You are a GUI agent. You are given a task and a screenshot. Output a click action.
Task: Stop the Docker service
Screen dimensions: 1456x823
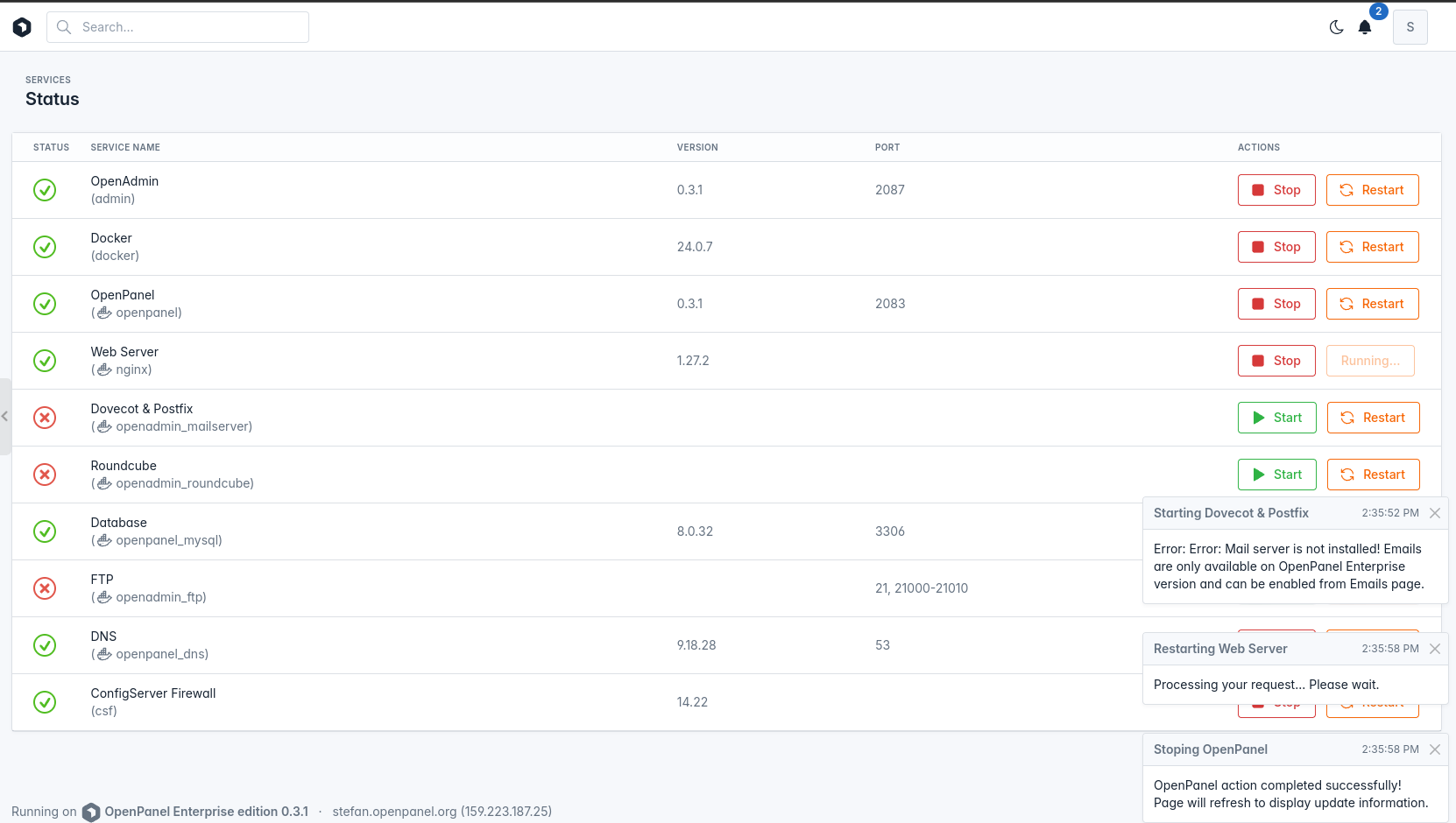pyautogui.click(x=1276, y=247)
